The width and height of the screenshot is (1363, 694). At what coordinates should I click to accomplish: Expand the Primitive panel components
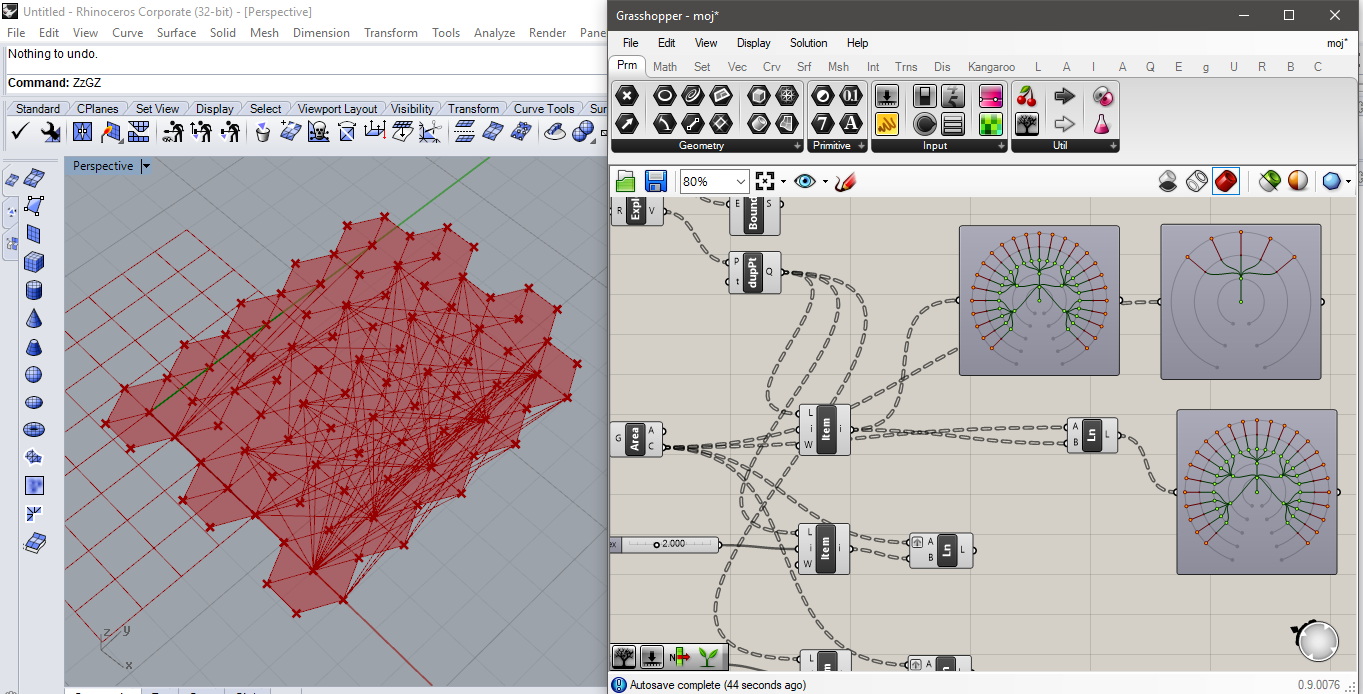pos(862,146)
